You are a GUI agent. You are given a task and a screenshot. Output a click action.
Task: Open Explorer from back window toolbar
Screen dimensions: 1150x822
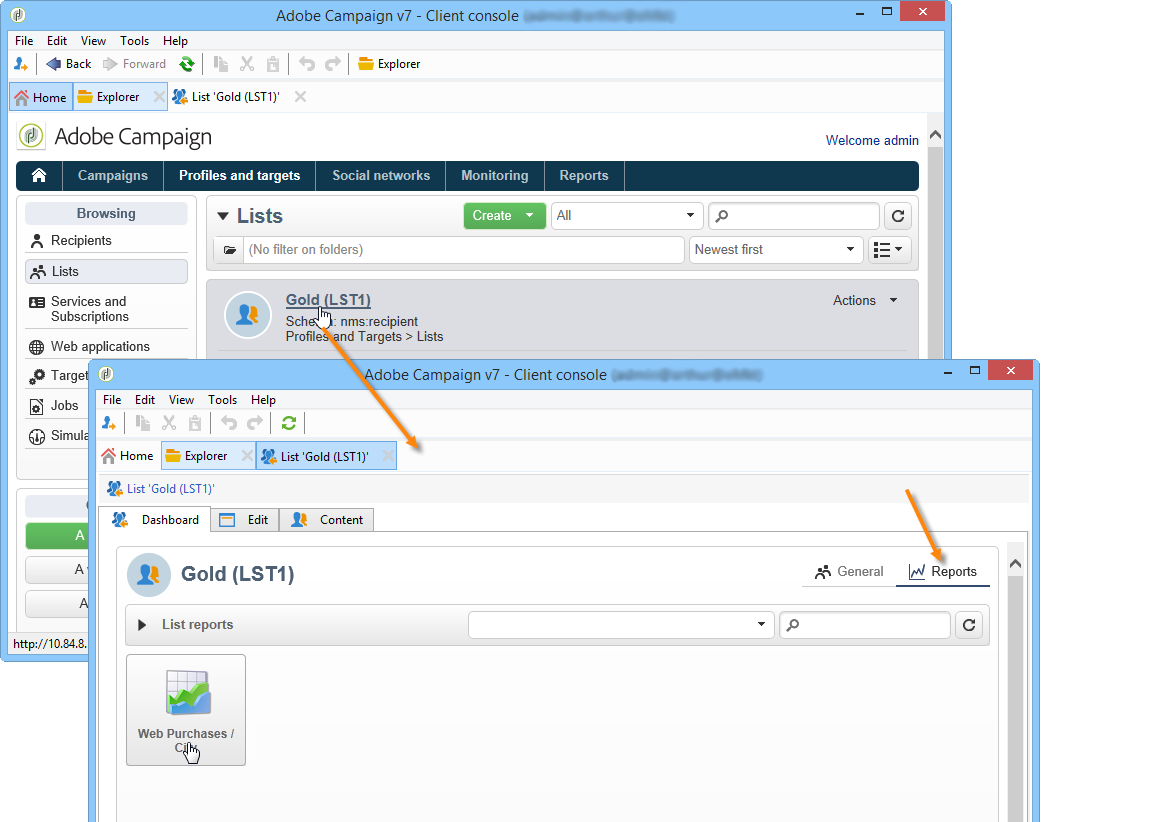click(389, 64)
